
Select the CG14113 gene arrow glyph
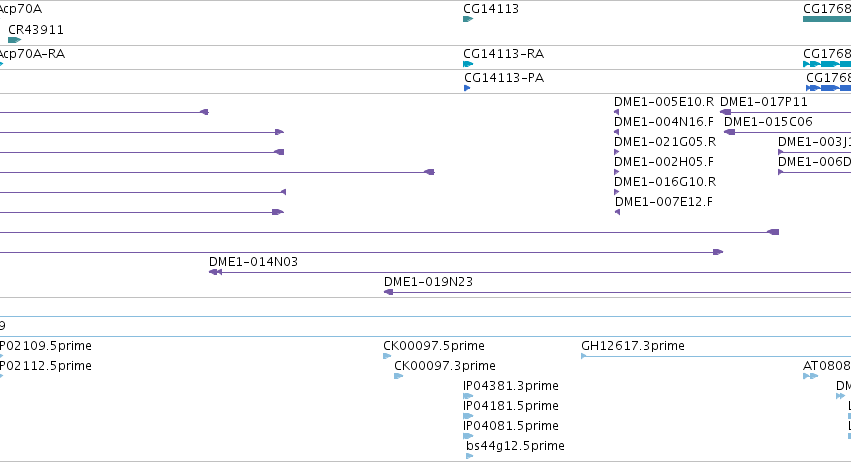click(x=468, y=20)
